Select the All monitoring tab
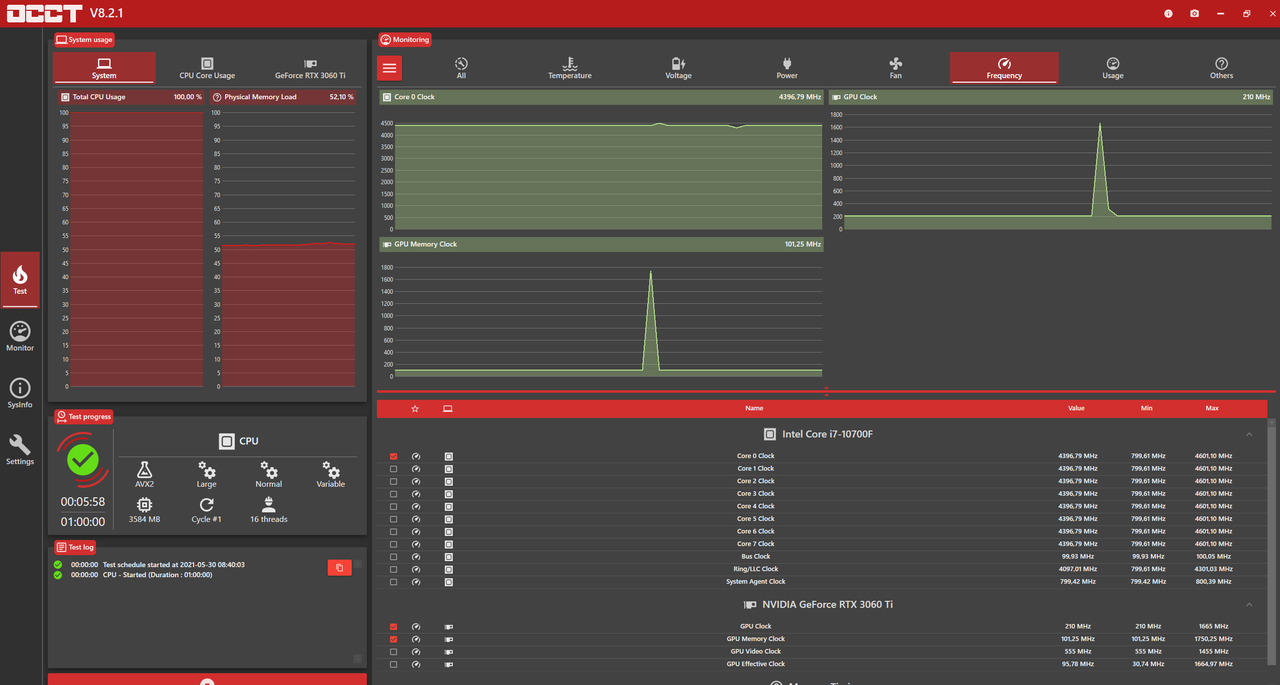The width and height of the screenshot is (1280, 685). [x=461, y=68]
